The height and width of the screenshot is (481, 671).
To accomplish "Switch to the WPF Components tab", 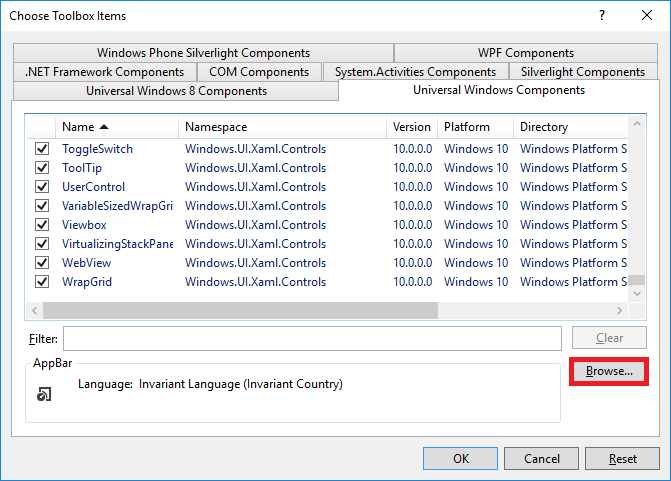I will tap(525, 53).
